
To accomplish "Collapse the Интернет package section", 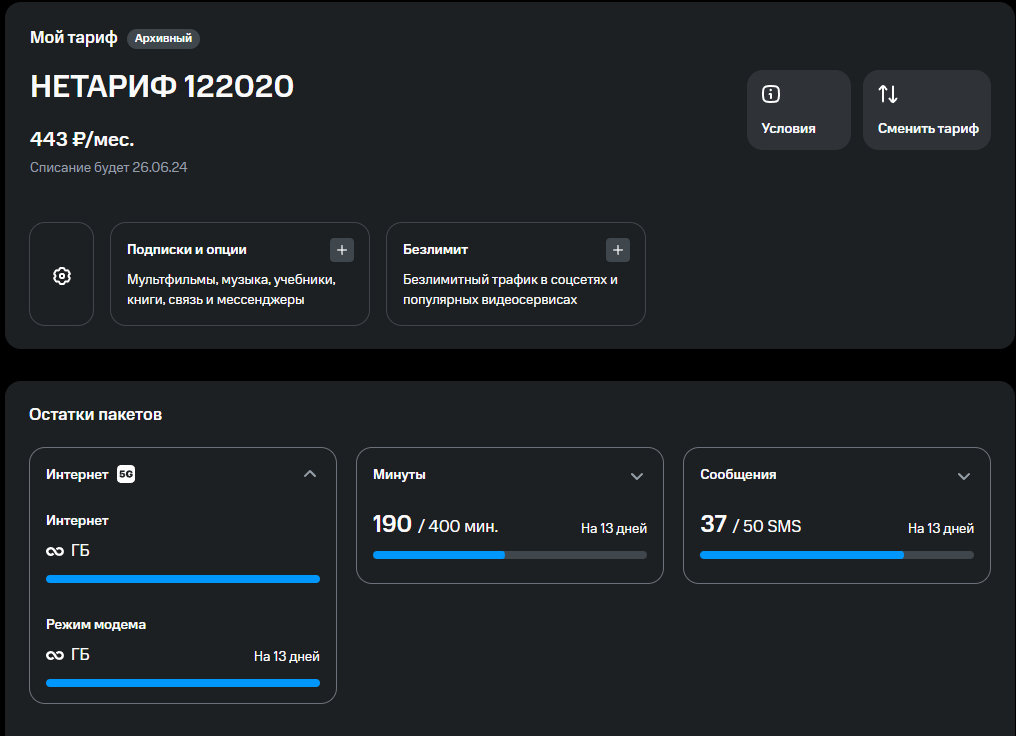I will click(309, 474).
